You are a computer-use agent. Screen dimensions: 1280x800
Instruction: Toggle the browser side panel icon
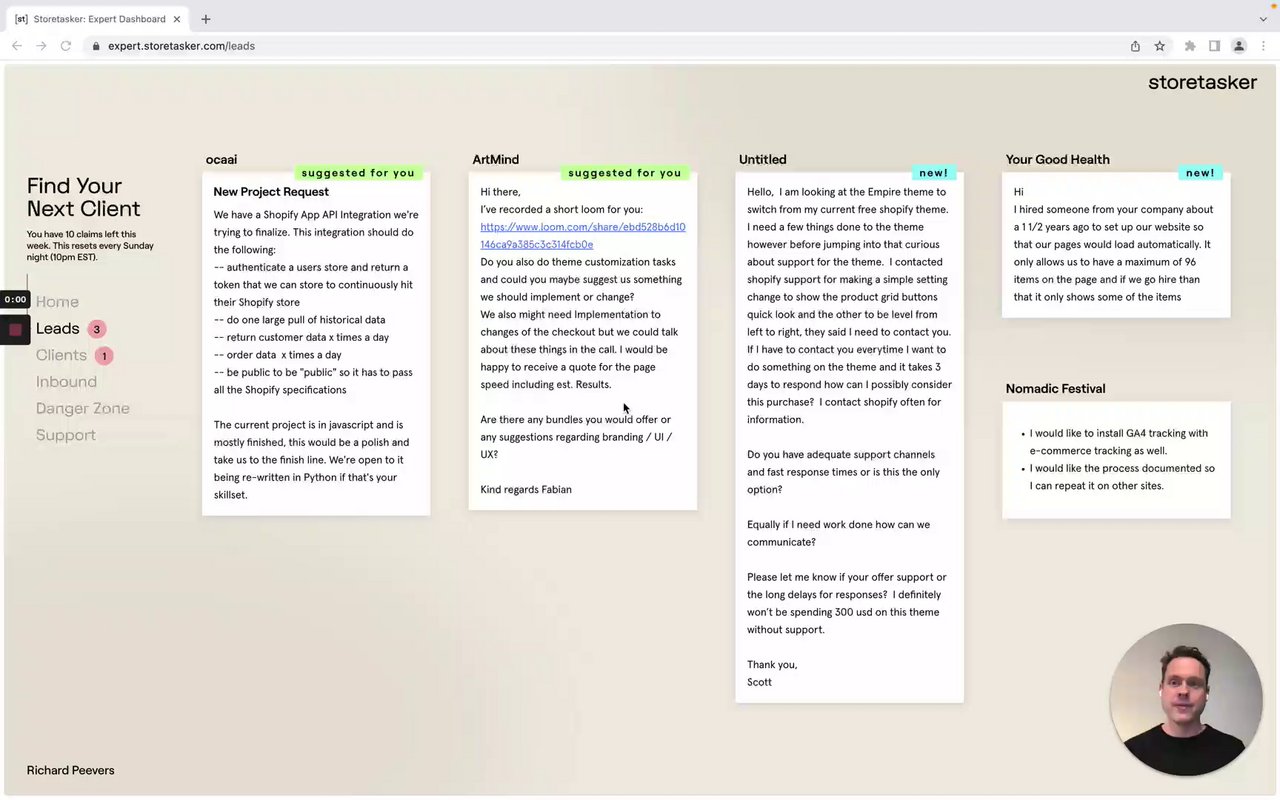1214,46
